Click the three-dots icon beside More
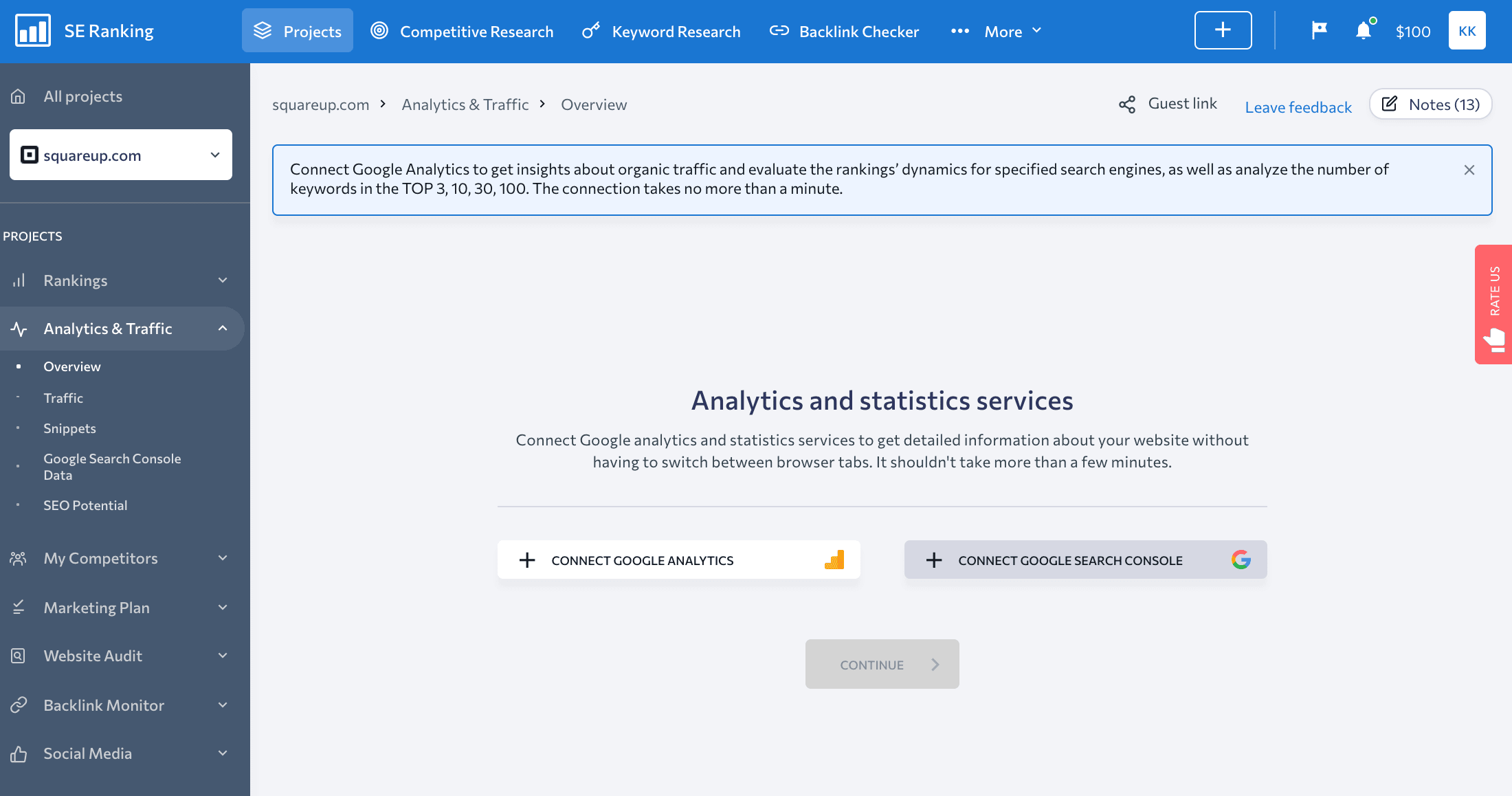 [960, 31]
